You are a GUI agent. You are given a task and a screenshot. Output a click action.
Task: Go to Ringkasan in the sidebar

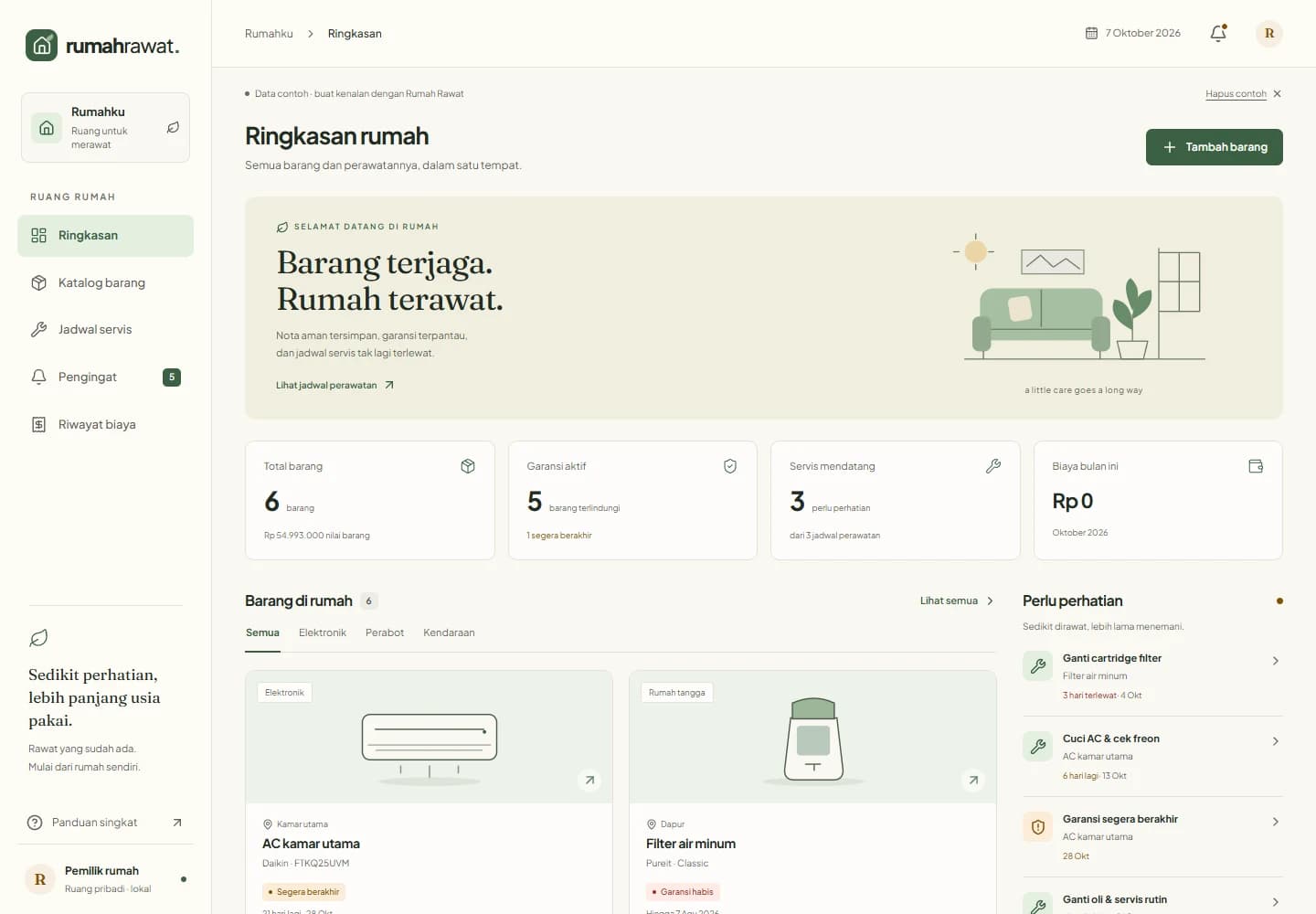[x=105, y=236]
